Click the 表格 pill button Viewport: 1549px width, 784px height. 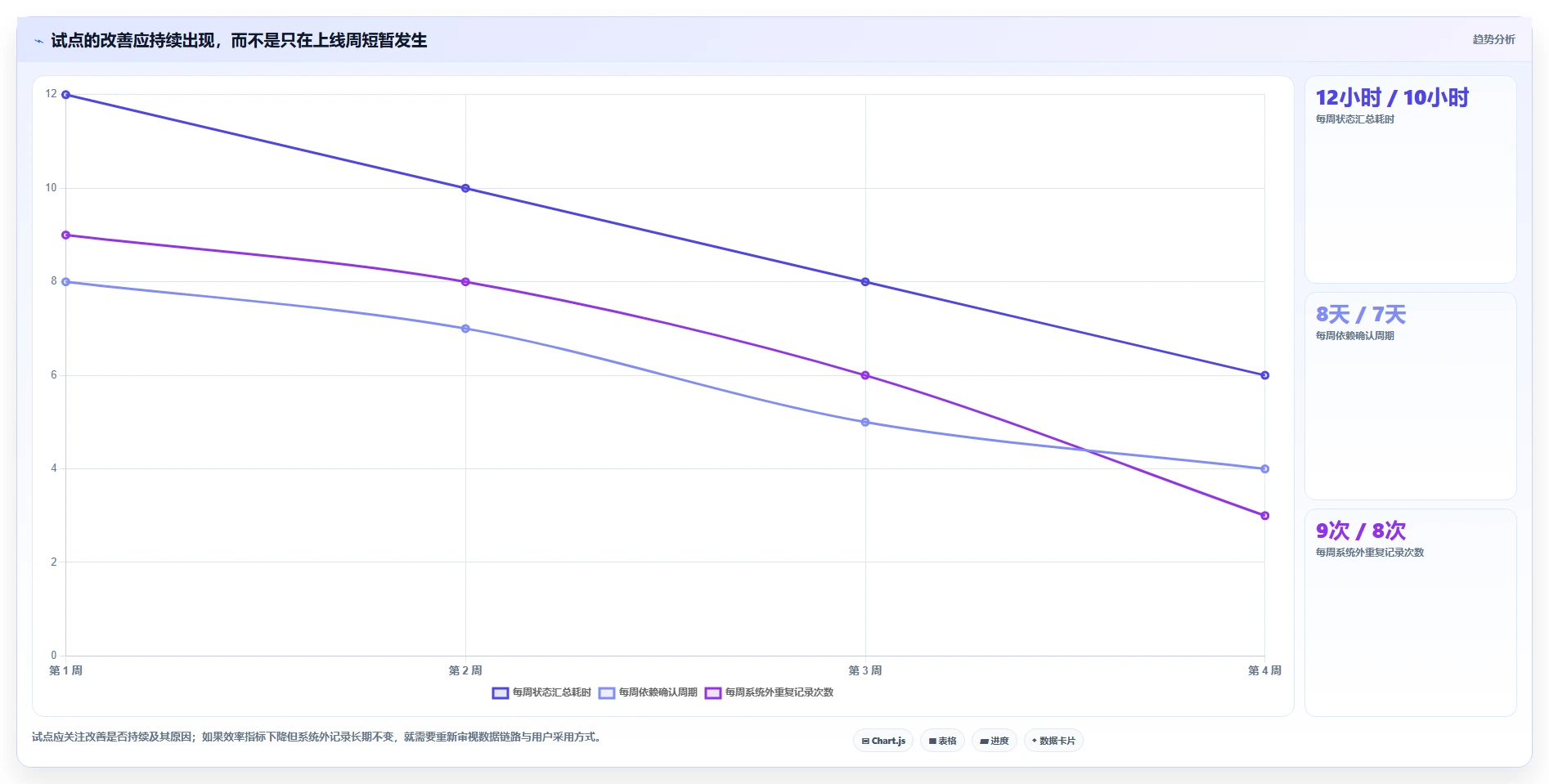click(x=942, y=741)
